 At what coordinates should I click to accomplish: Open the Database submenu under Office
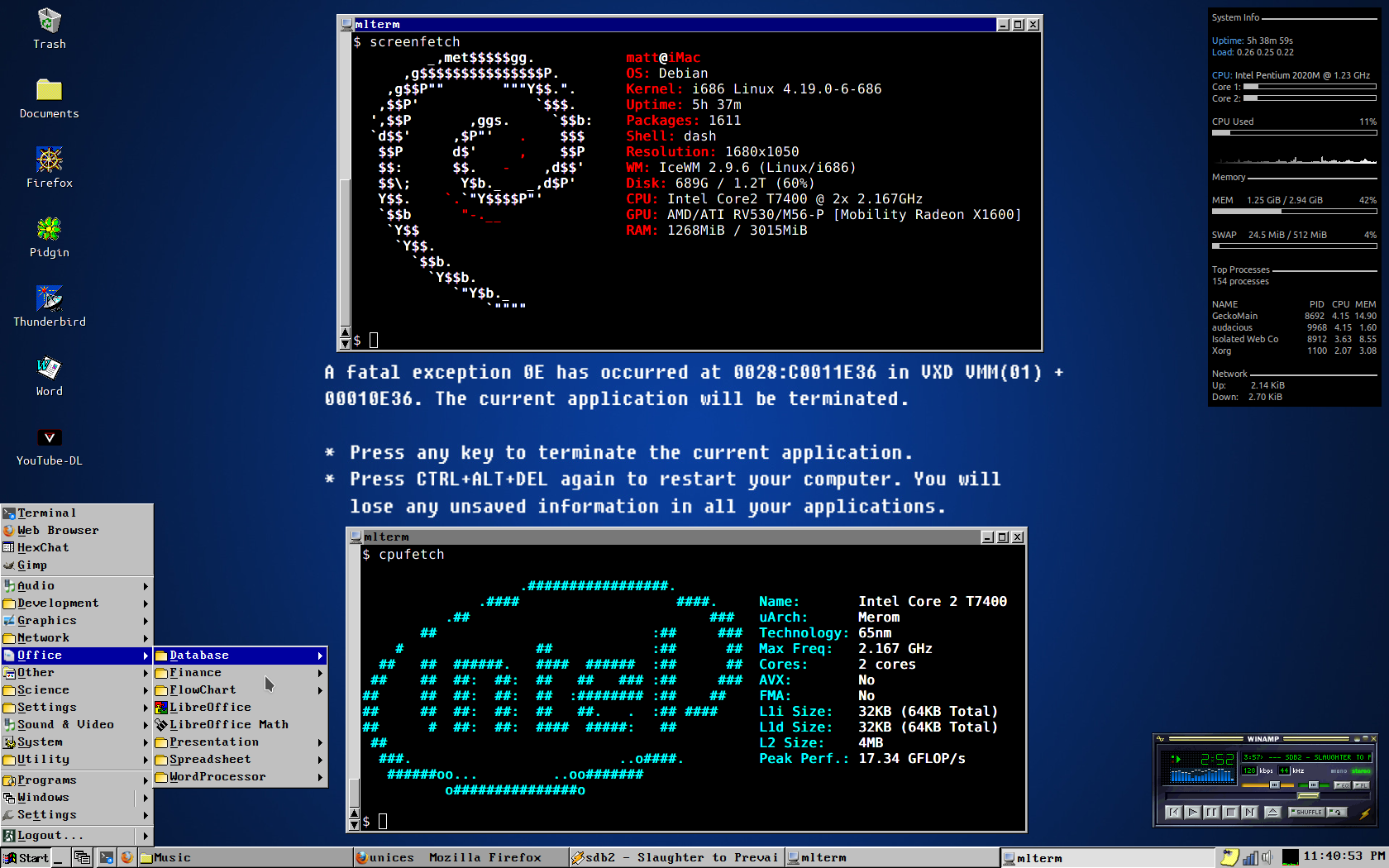pyautogui.click(x=241, y=656)
